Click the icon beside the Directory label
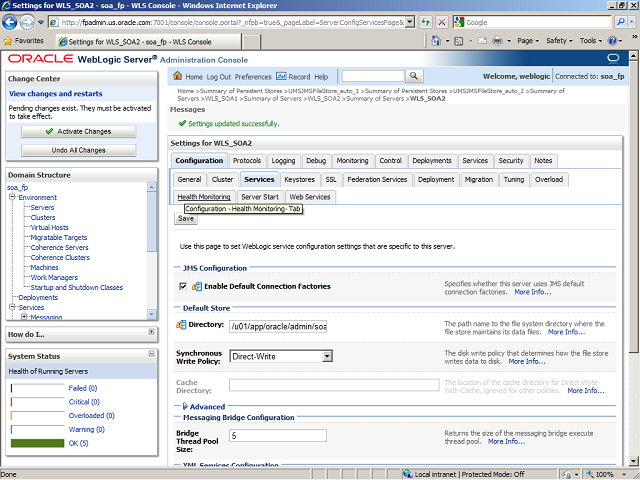 pyautogui.click(x=180, y=325)
